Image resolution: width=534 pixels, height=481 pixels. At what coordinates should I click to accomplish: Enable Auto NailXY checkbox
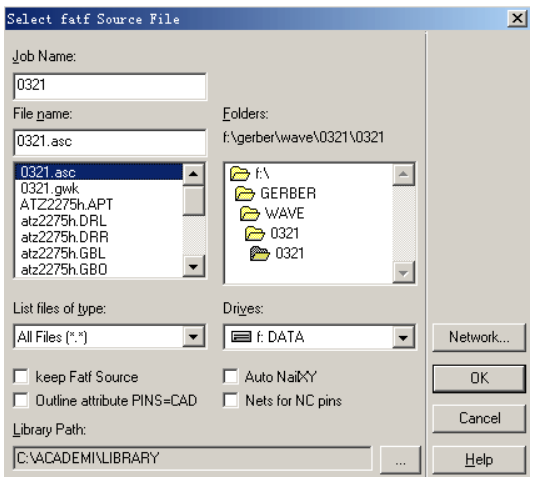coord(231,377)
